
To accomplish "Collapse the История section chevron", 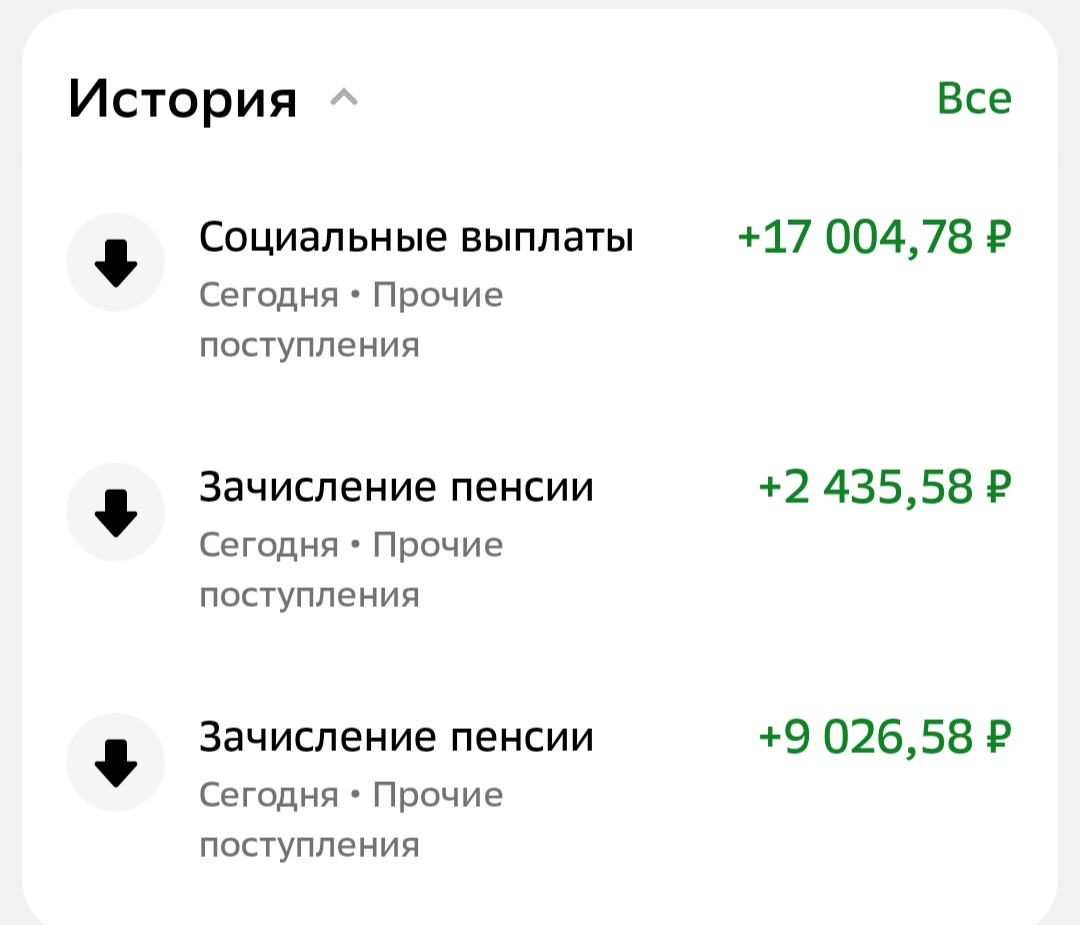I will point(343,99).
